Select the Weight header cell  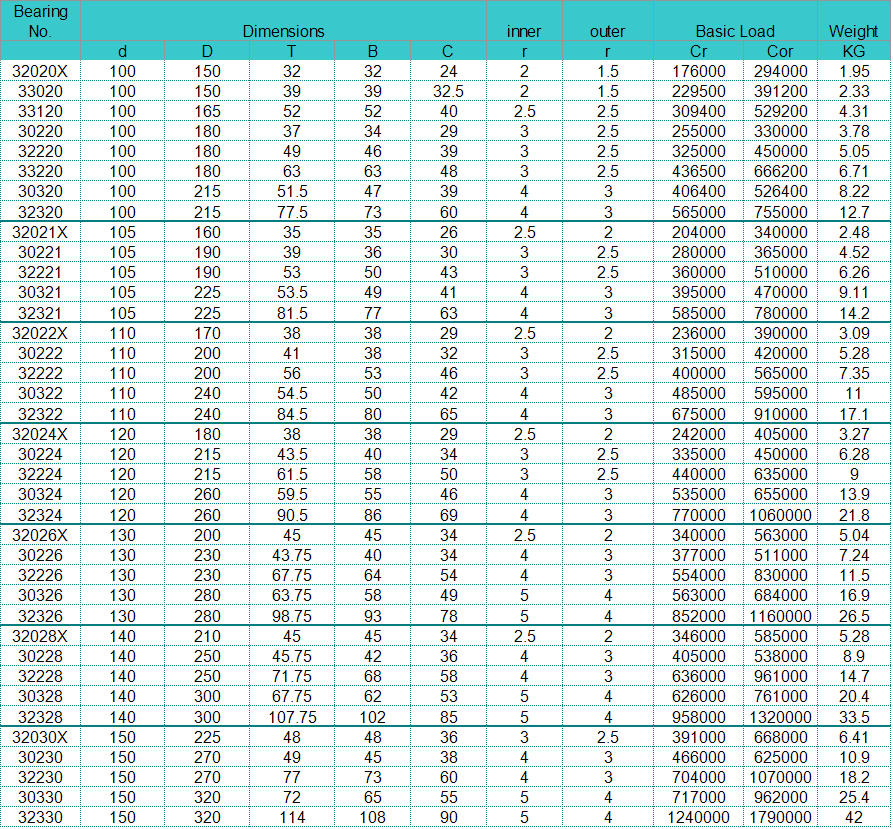point(853,31)
